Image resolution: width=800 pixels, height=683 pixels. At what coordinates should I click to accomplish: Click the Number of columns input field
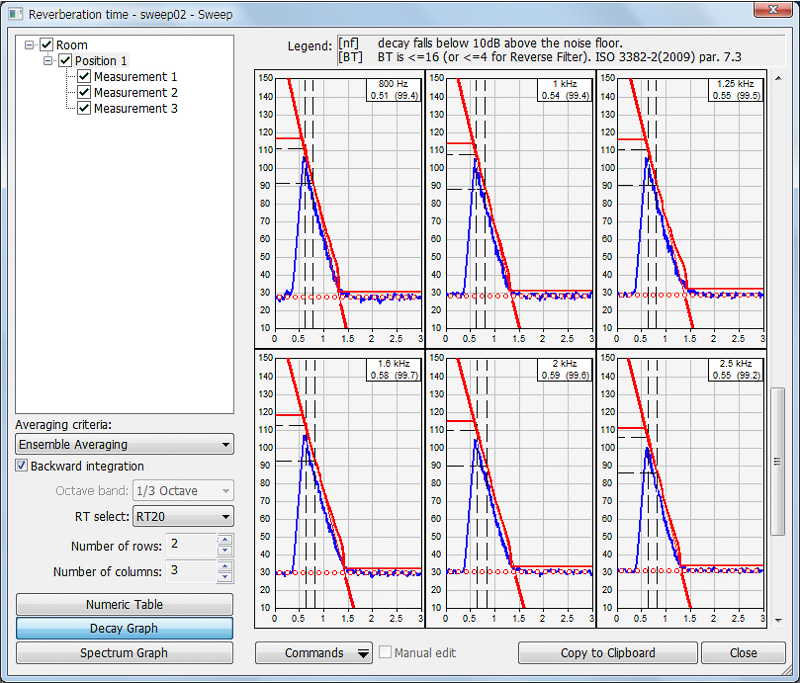(192, 571)
